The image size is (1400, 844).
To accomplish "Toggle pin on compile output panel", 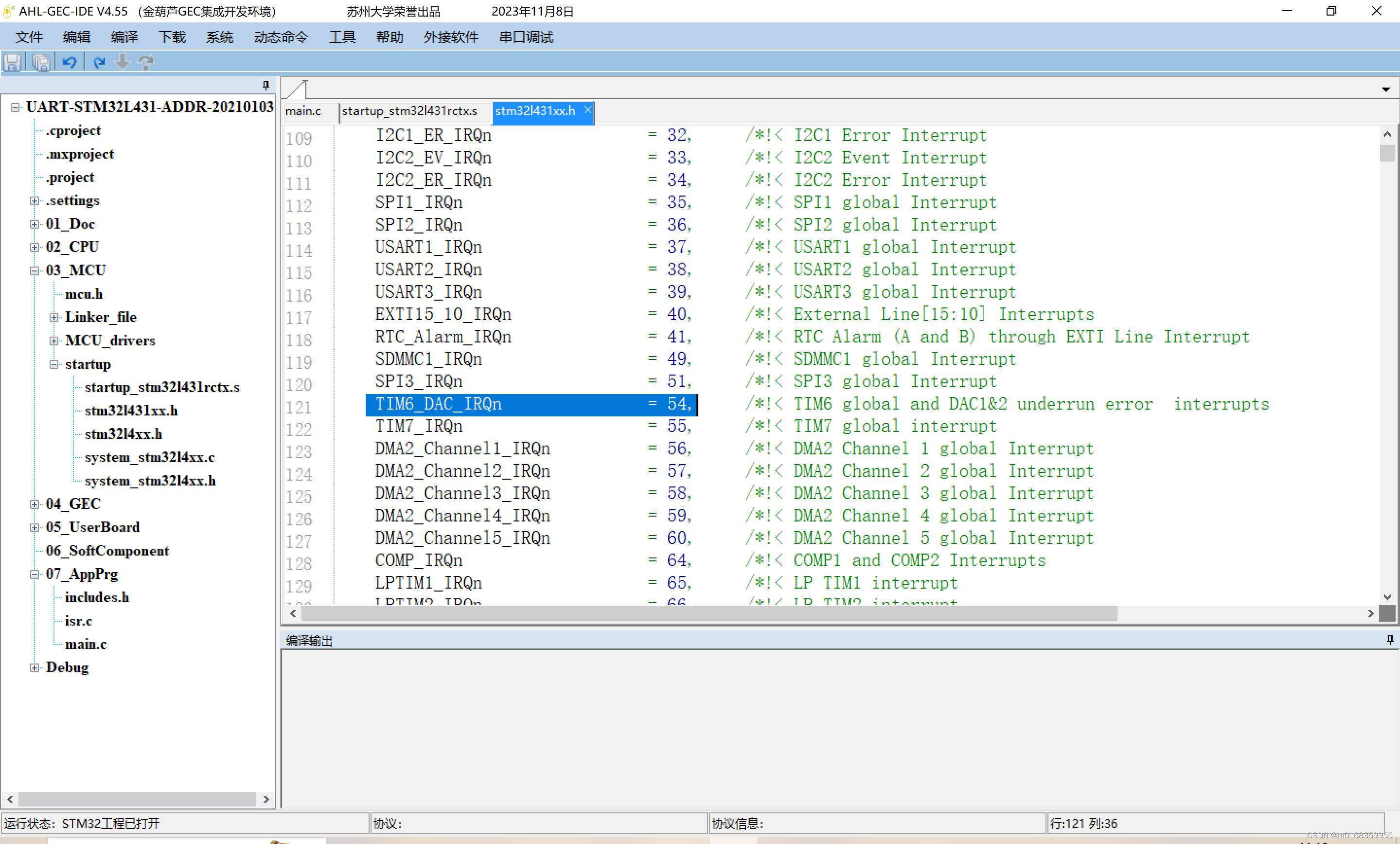I will pyautogui.click(x=1390, y=640).
